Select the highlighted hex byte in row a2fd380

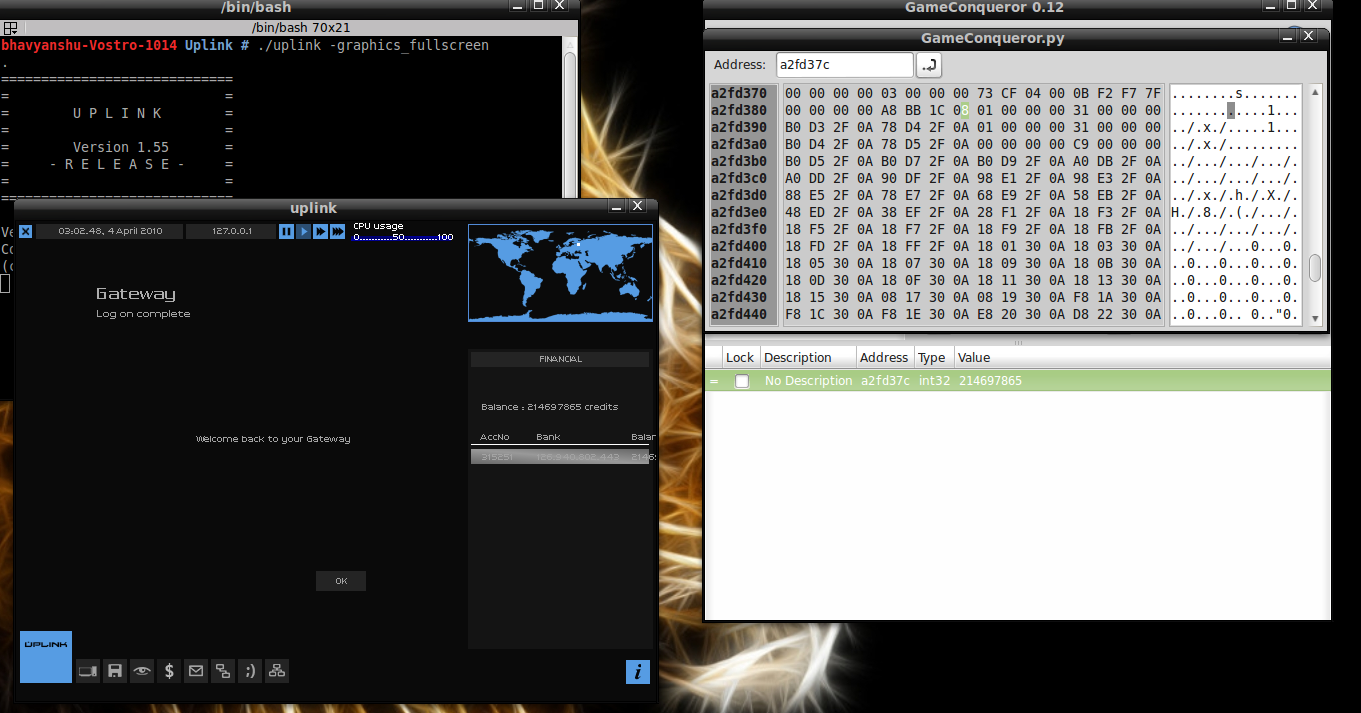(x=966, y=110)
